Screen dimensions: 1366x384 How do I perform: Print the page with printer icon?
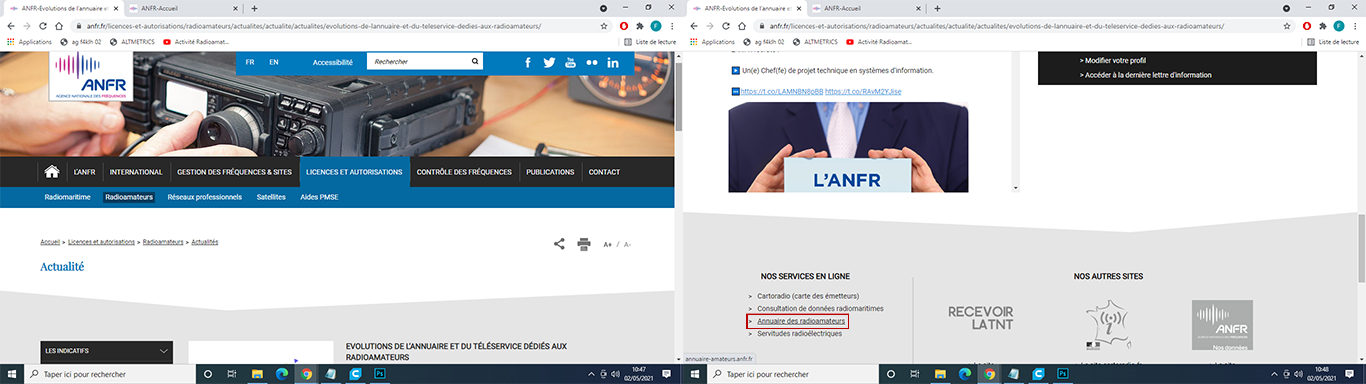(x=584, y=243)
